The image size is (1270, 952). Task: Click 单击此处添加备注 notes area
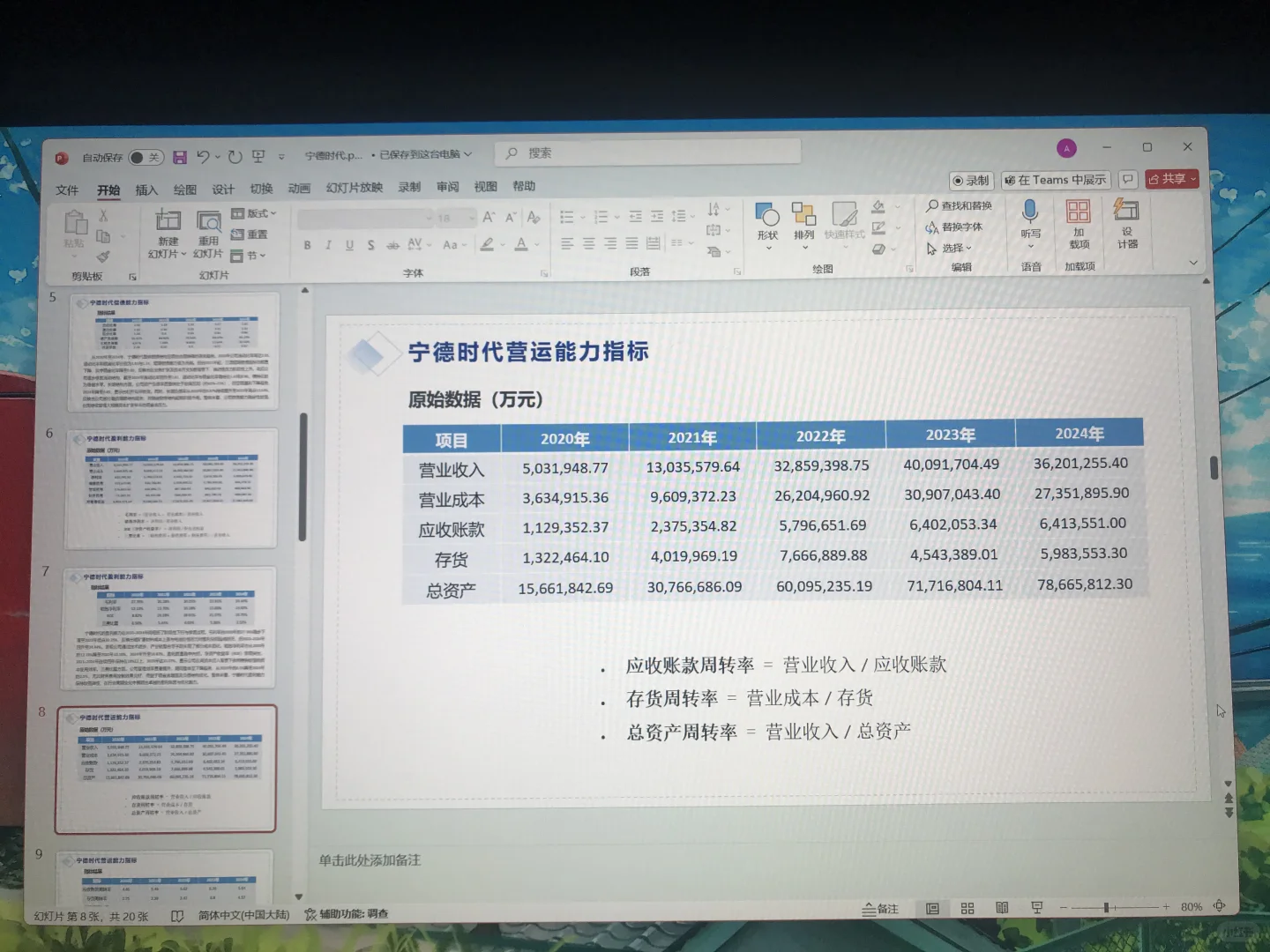click(x=370, y=860)
